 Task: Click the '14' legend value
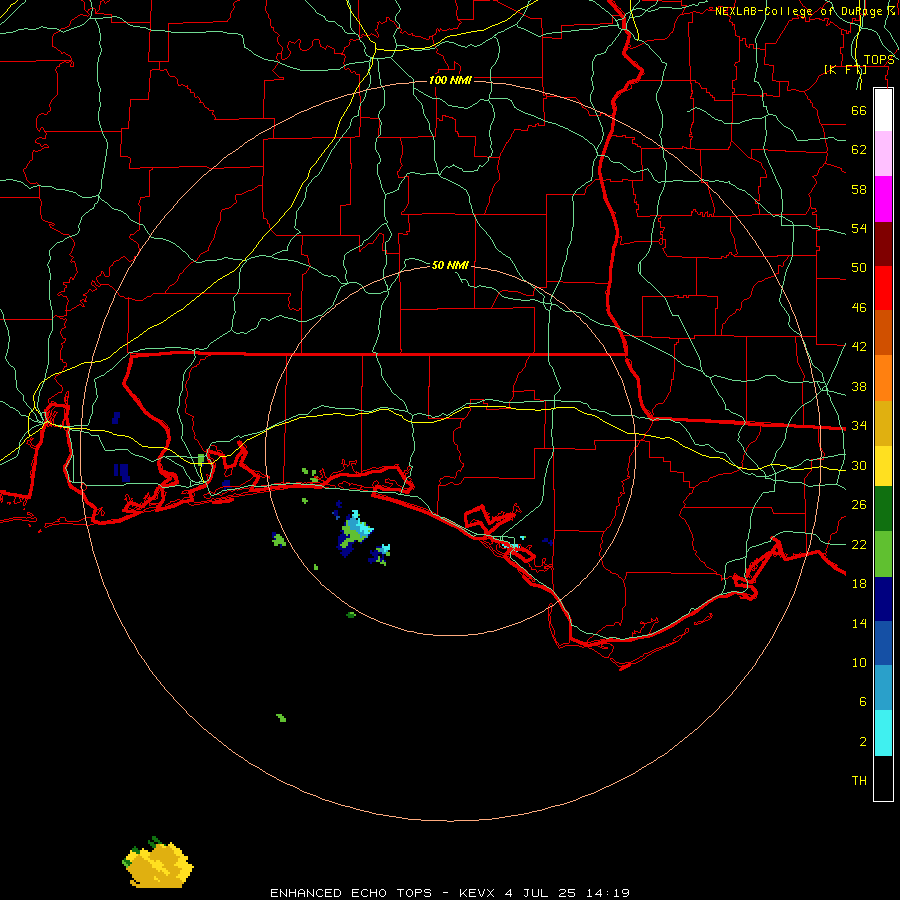pyautogui.click(x=859, y=623)
